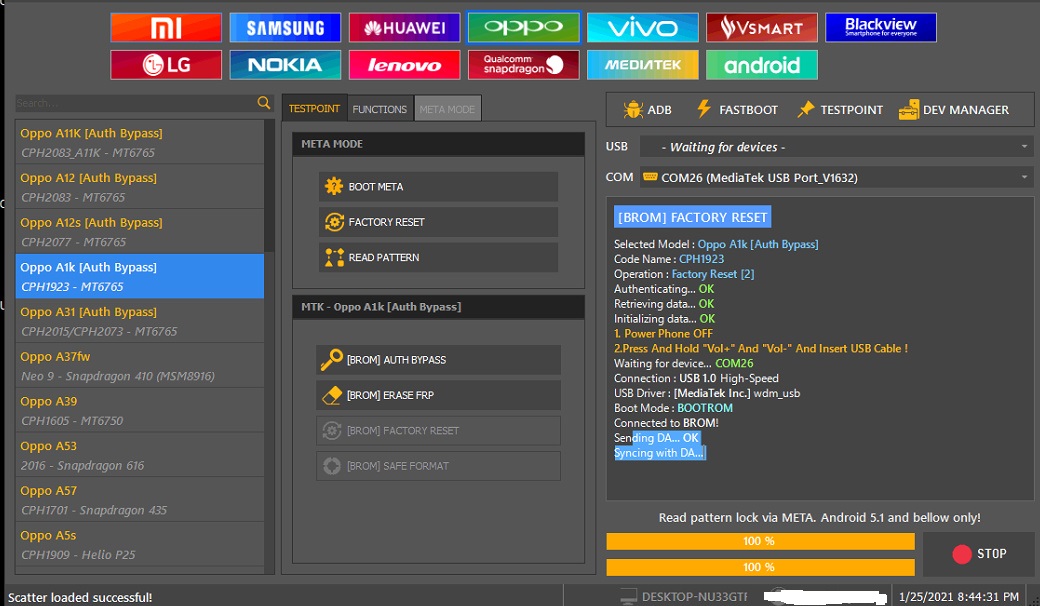The image size is (1040, 606).
Task: Click the READ PATTERN button
Action: tap(438, 257)
